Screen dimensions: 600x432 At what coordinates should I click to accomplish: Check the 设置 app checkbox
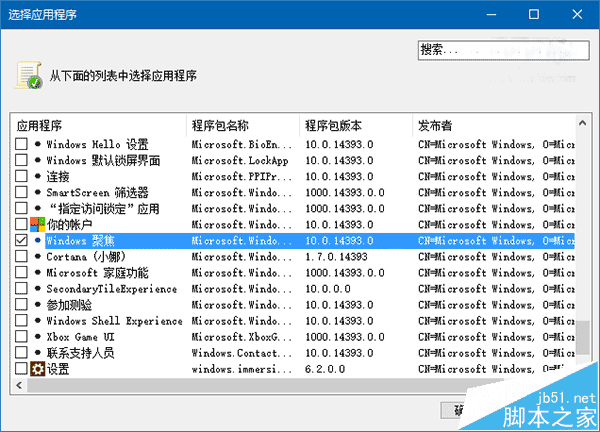click(x=21, y=369)
